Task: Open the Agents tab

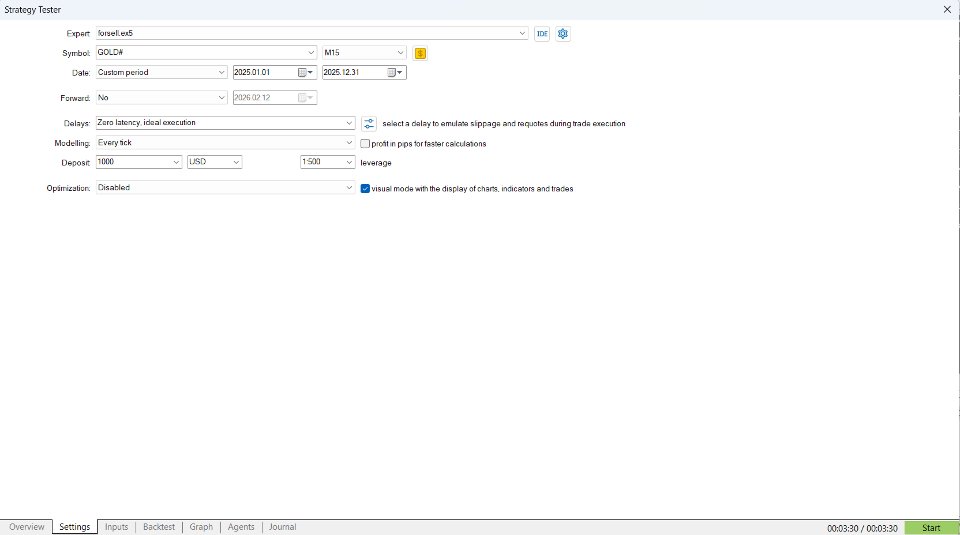Action: (x=241, y=527)
